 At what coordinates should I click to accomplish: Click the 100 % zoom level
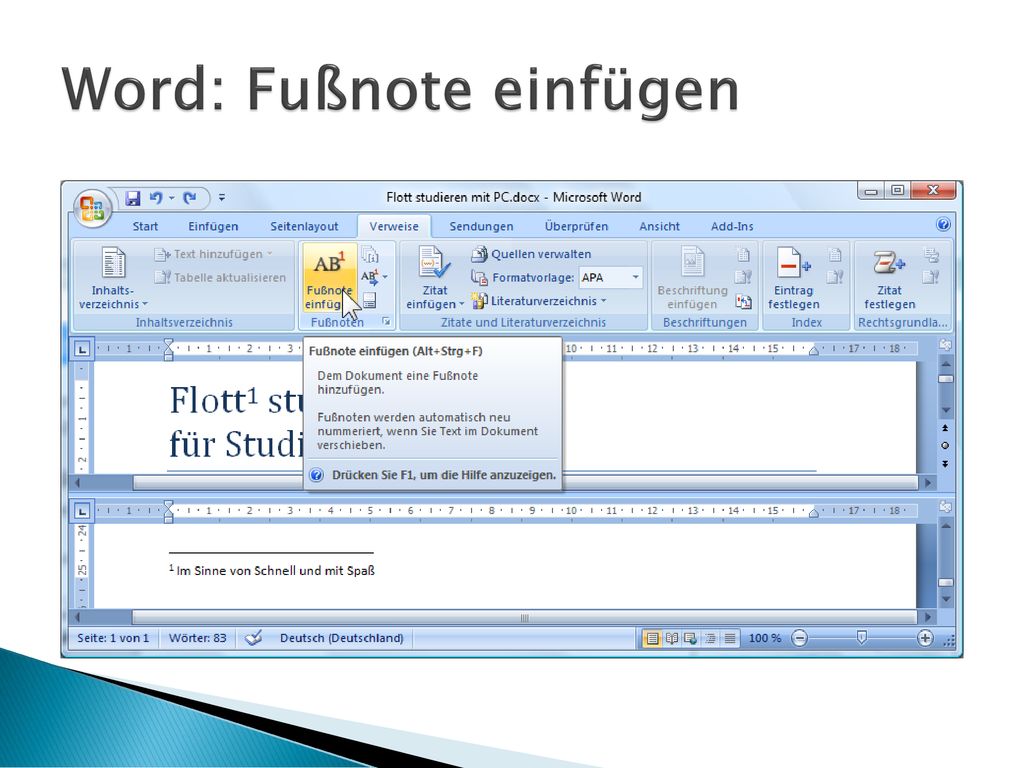[x=765, y=638]
